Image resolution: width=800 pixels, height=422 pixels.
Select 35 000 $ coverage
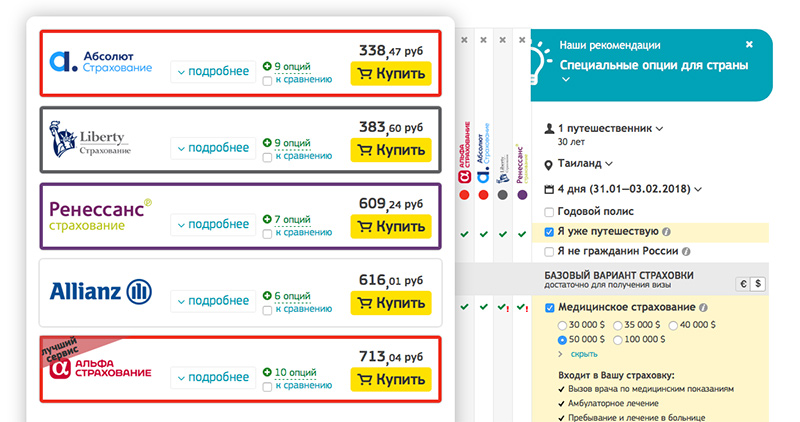[x=618, y=326]
